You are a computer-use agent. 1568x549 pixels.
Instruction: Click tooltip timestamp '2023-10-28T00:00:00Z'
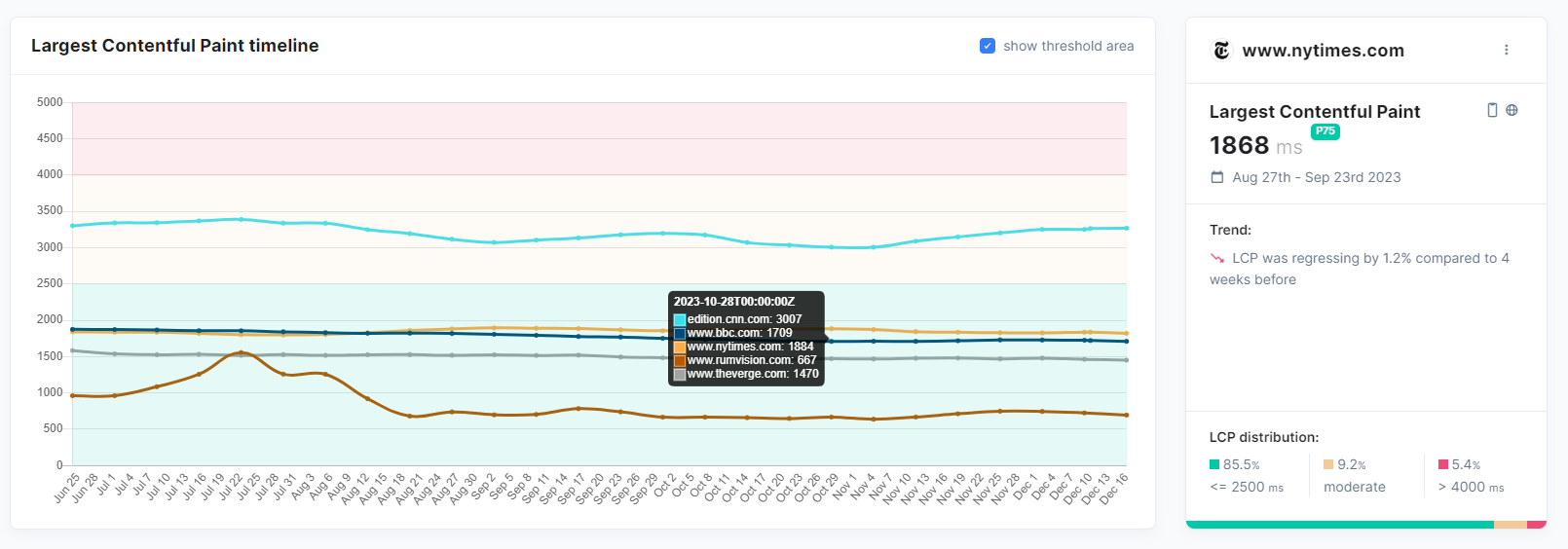734,302
